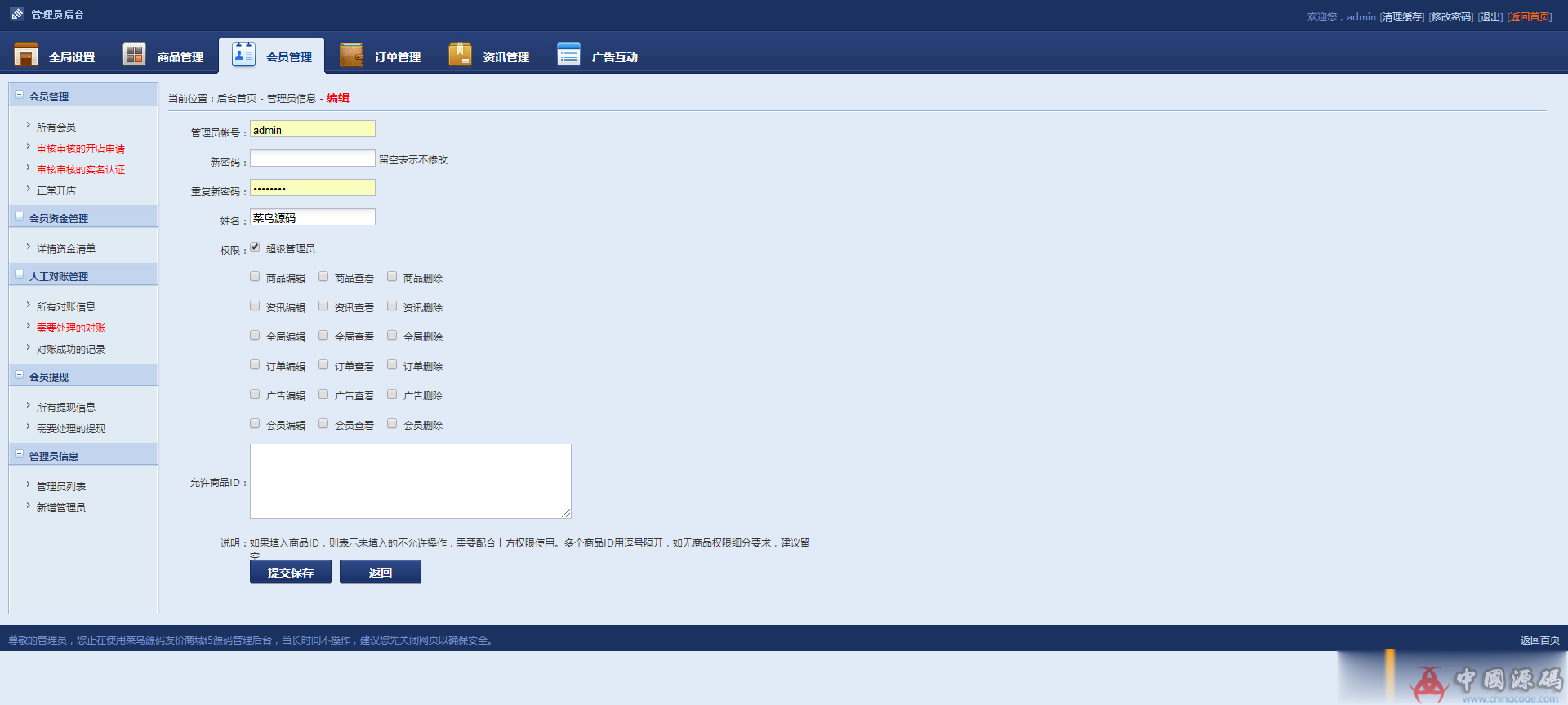Viewport: 1568px width, 705px height.
Task: Click the 订单管理 wallet icon
Action: pos(351,55)
